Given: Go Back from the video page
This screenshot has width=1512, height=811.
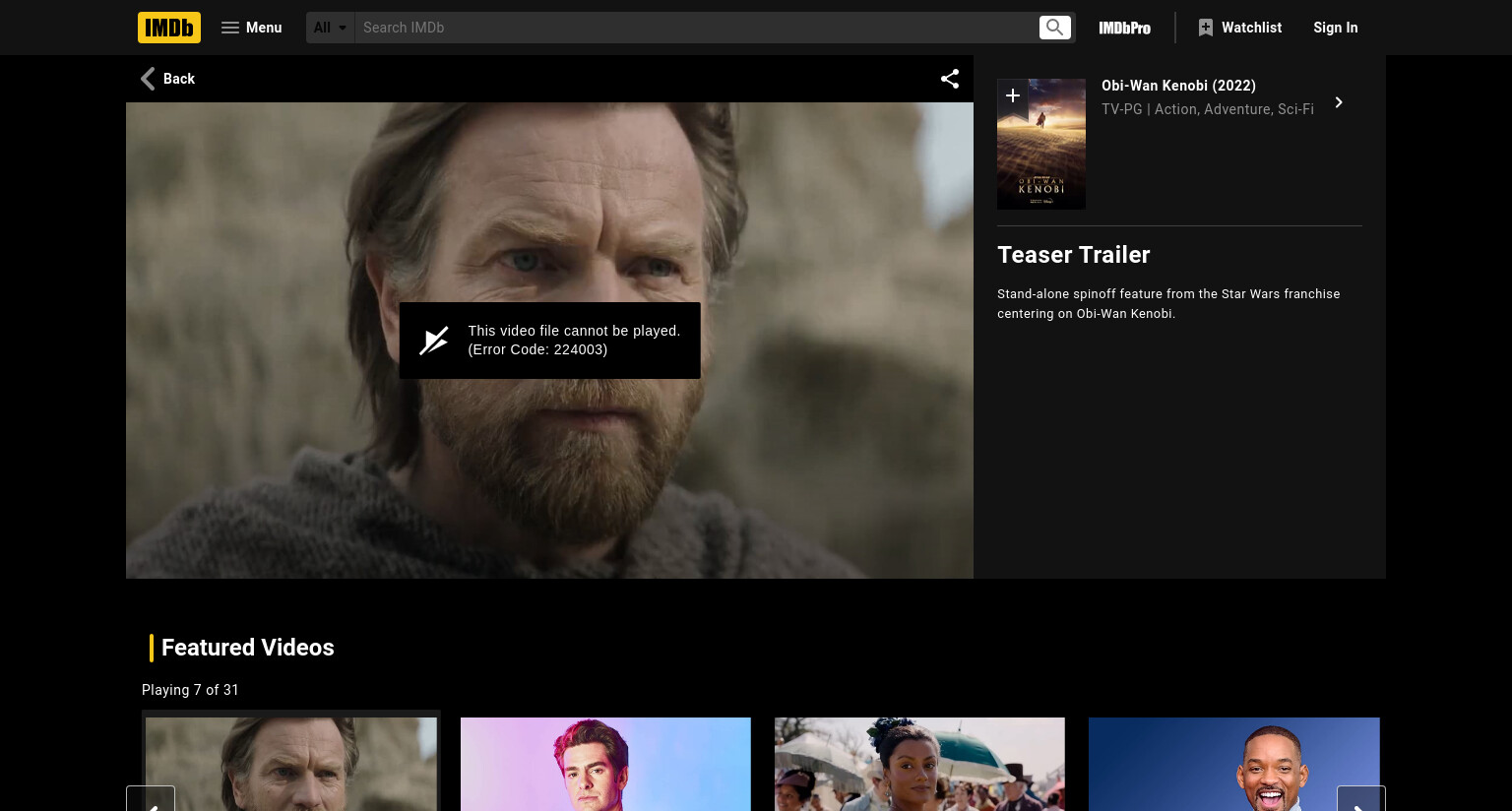Looking at the screenshot, I should tap(168, 79).
